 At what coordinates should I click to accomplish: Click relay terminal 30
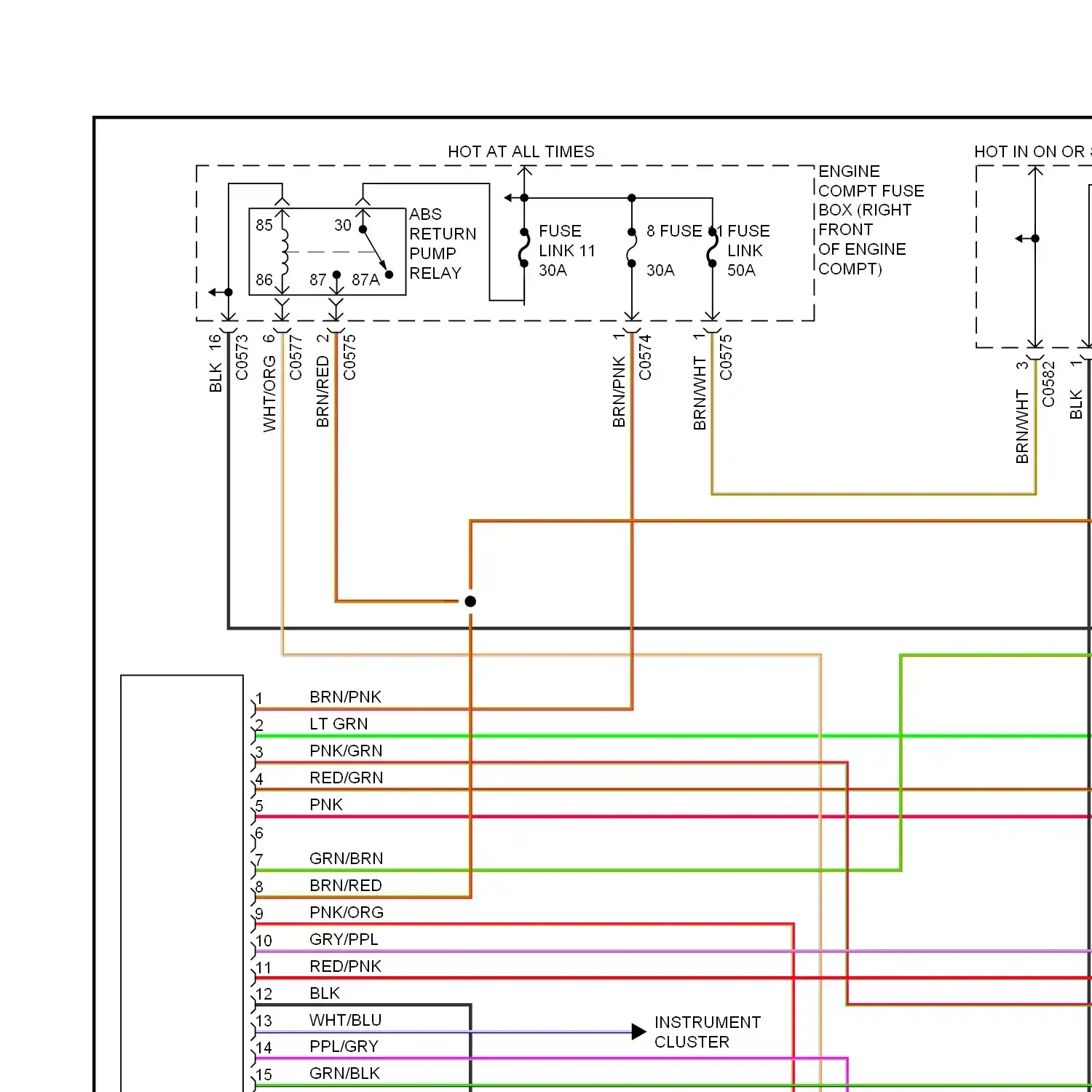pos(343,225)
